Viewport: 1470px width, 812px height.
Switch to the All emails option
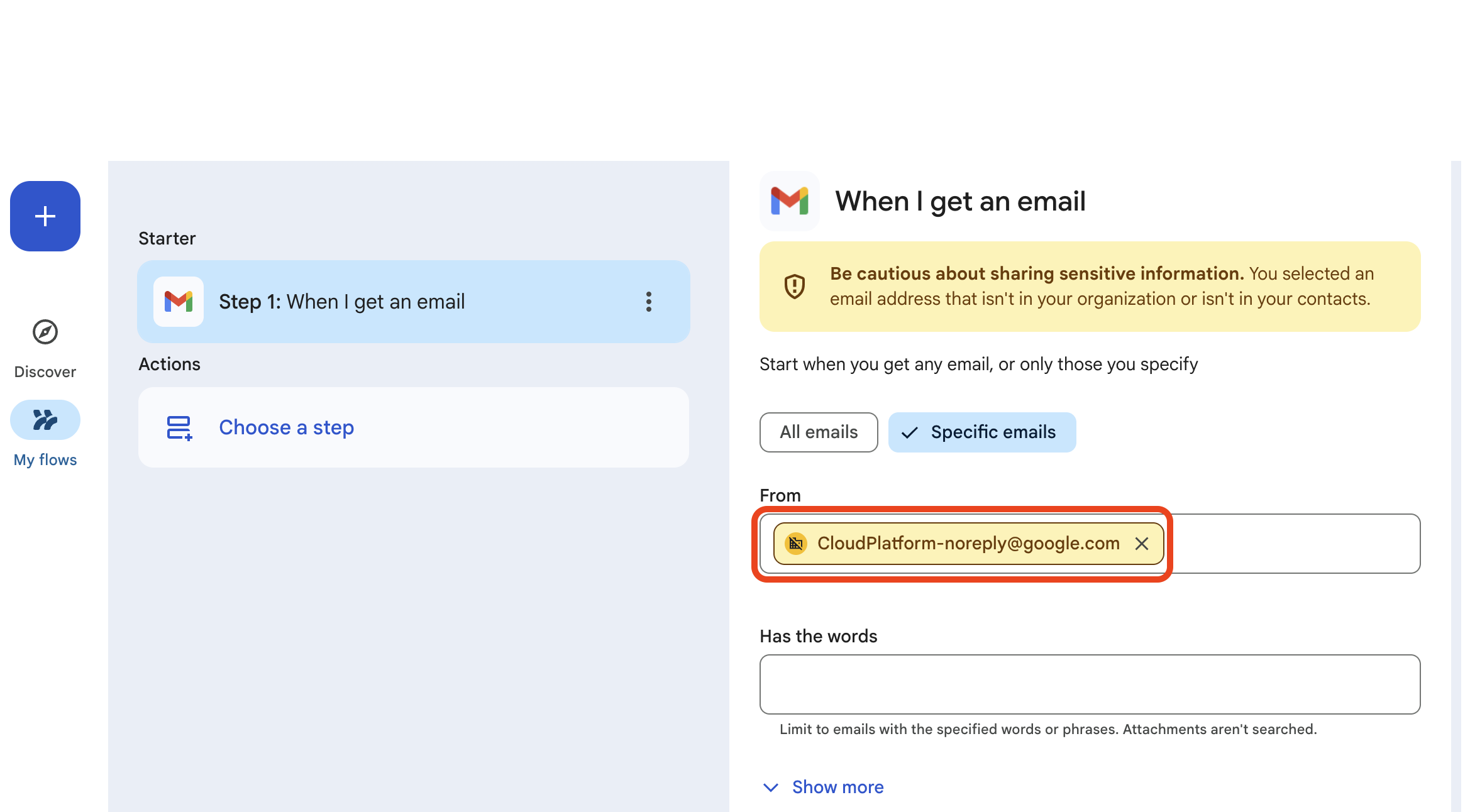pyautogui.click(x=818, y=432)
